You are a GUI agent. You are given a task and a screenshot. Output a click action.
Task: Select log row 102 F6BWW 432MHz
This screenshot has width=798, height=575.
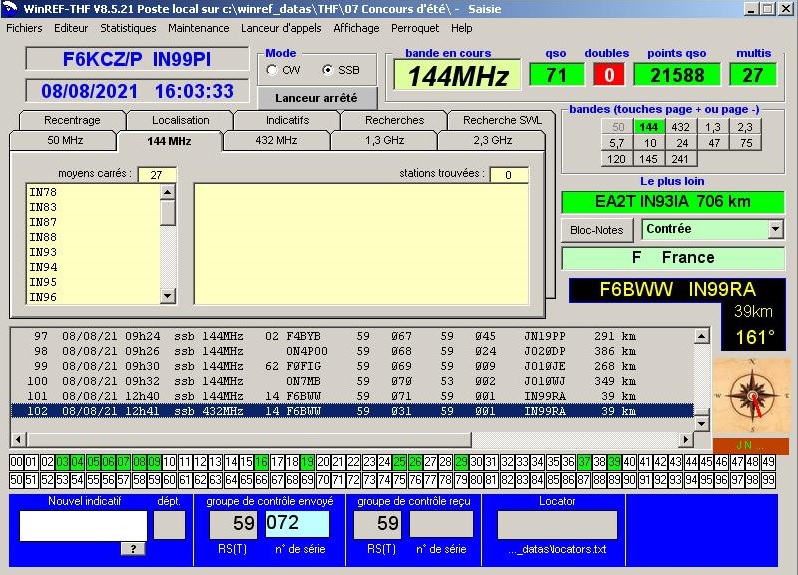click(352, 411)
